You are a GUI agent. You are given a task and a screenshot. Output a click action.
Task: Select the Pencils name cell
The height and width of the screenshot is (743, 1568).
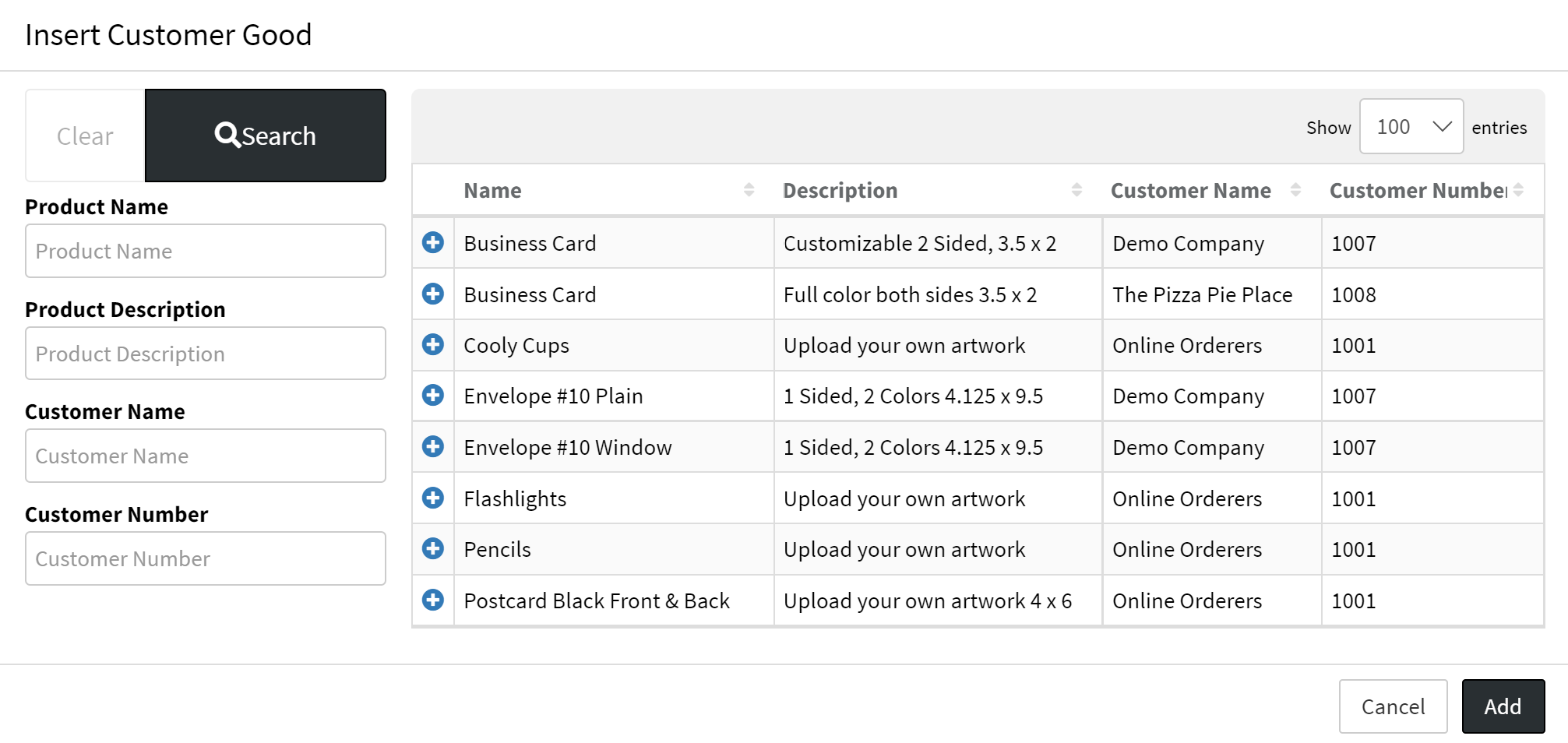(x=614, y=549)
